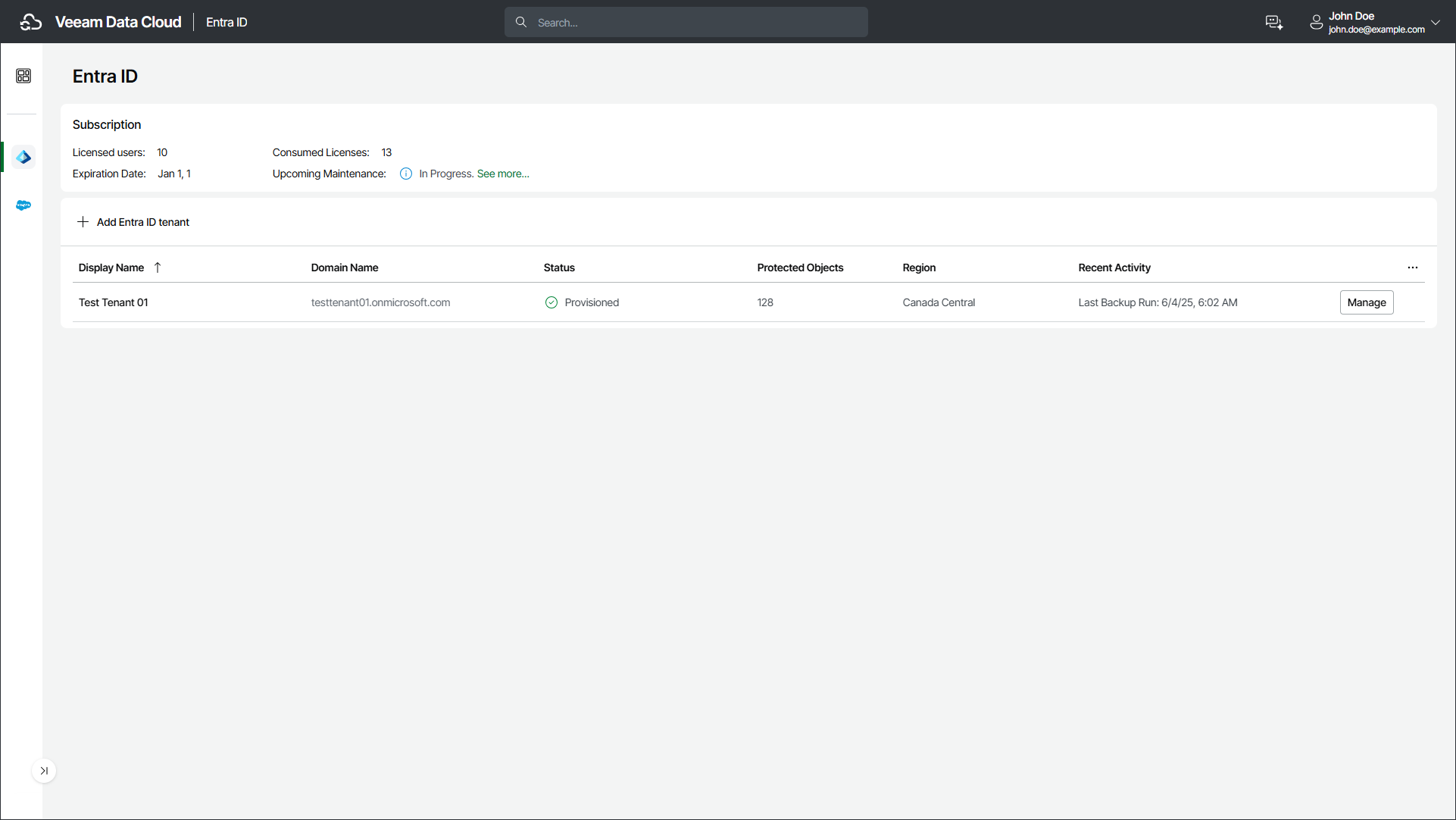
Task: Click the 128 protected objects value
Action: pyautogui.click(x=765, y=302)
